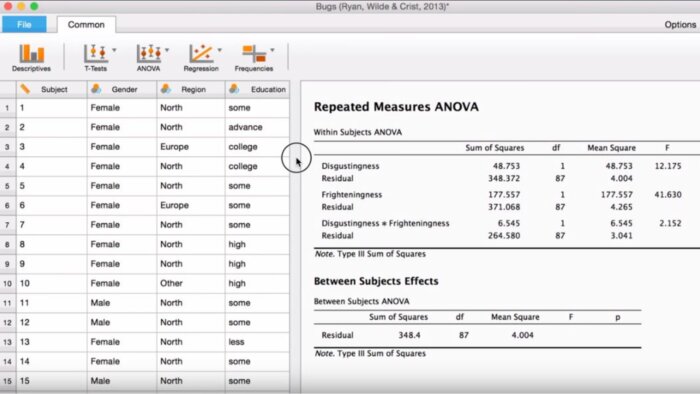Click the F value 41.630

coord(668,195)
